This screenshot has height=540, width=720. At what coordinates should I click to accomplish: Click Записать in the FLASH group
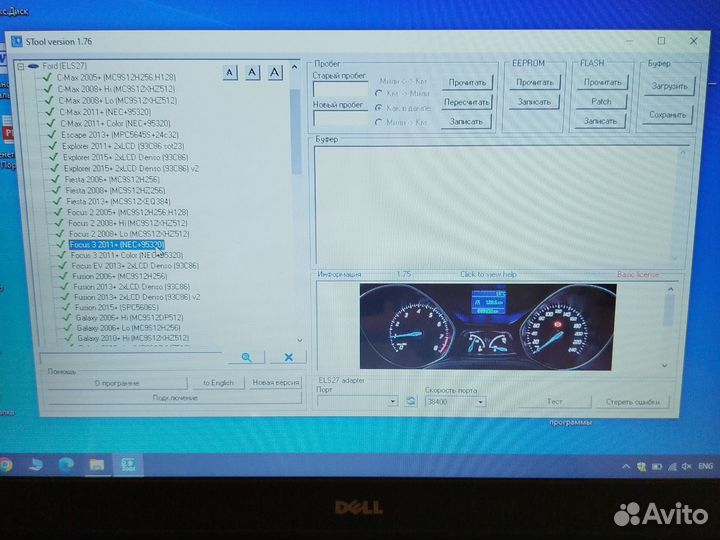(600, 121)
